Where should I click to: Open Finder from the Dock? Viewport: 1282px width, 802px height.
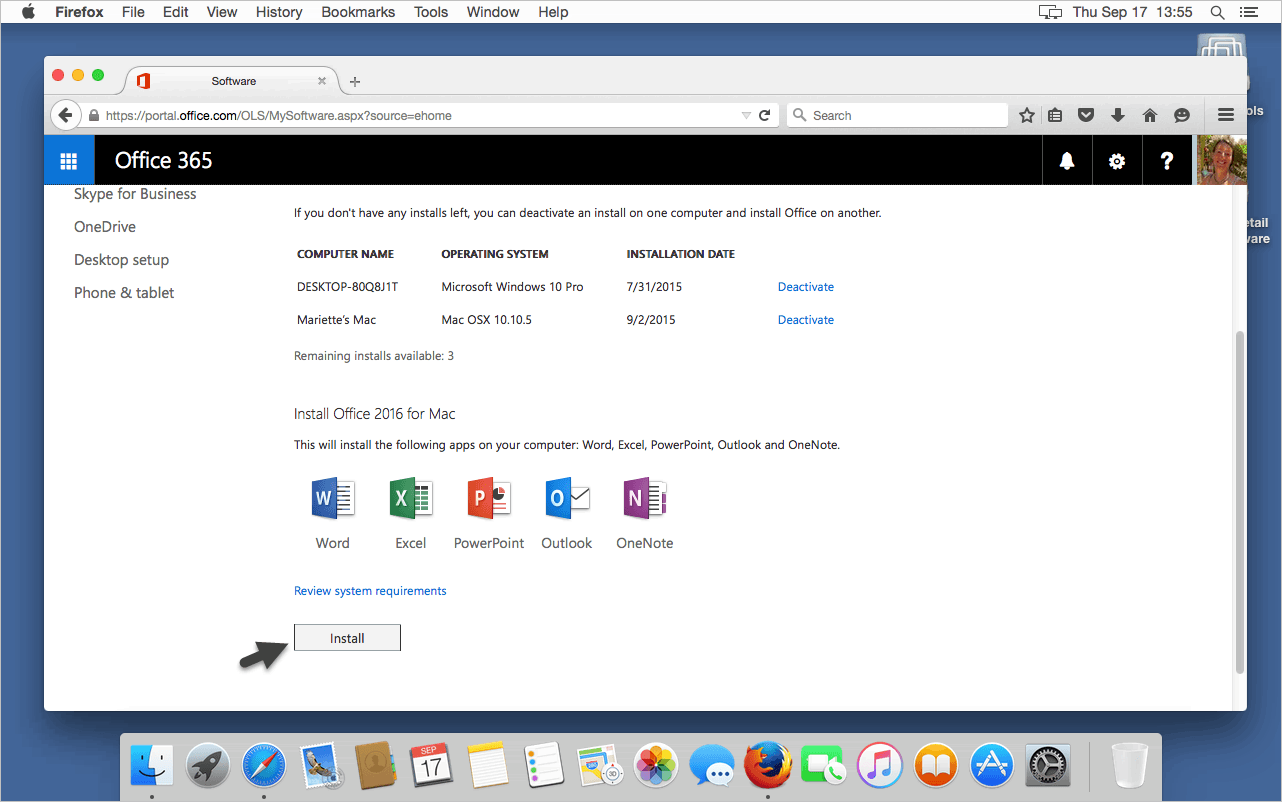coord(152,766)
